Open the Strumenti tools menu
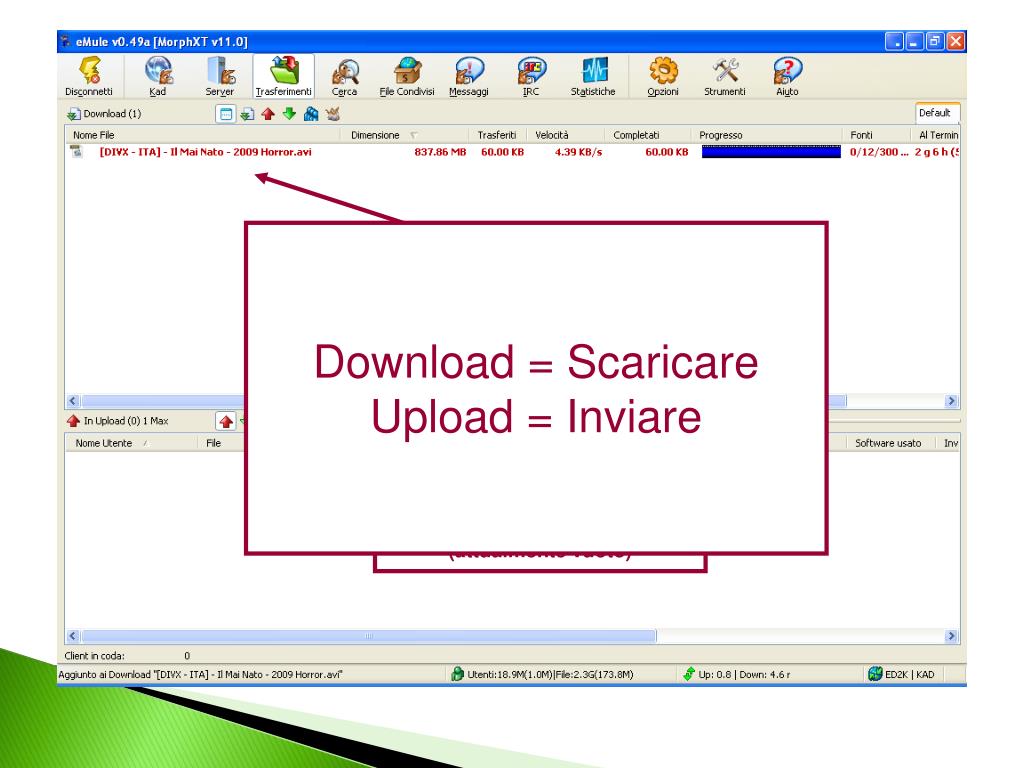1024x768 pixels. click(725, 76)
